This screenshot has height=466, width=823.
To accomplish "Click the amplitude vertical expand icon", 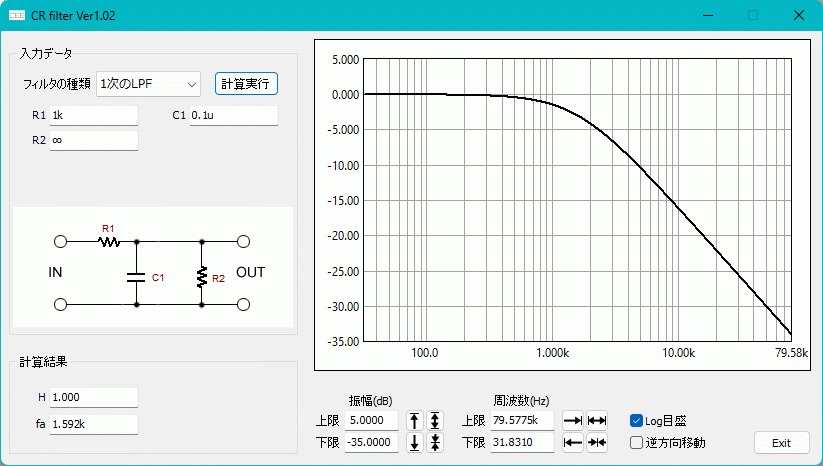I will [435, 420].
